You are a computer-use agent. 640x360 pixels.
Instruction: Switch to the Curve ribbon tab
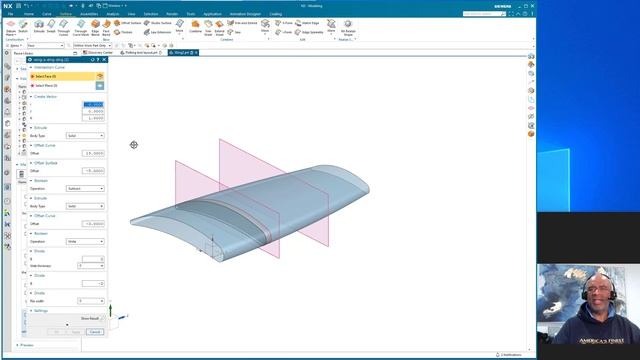pyautogui.click(x=47, y=14)
